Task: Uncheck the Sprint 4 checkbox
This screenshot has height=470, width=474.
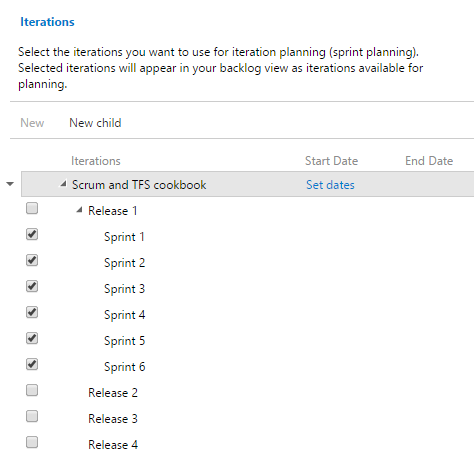Action: (x=32, y=312)
